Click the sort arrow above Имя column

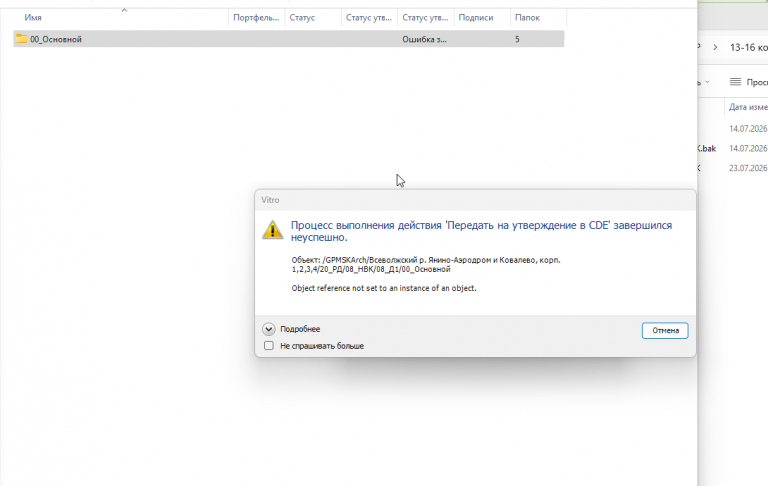(124, 10)
